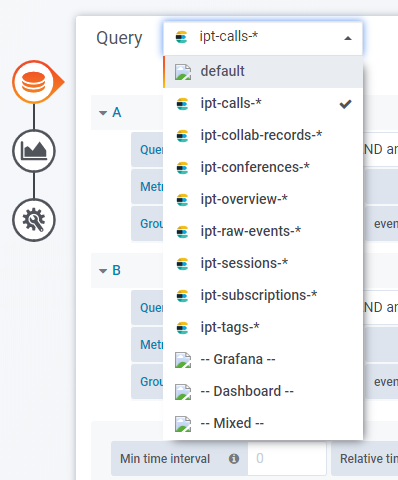
Task: Collapse query B section
Action: [103, 271]
